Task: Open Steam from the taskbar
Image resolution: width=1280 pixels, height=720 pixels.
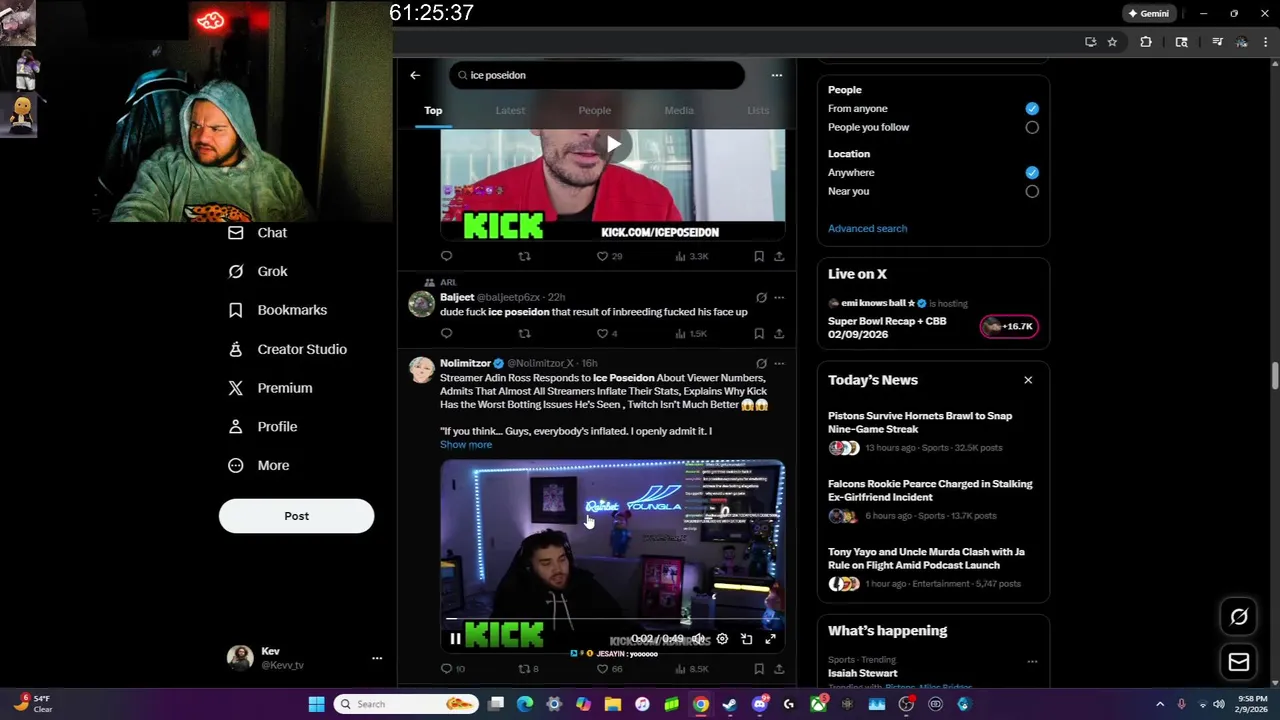Action: pyautogui.click(x=730, y=704)
